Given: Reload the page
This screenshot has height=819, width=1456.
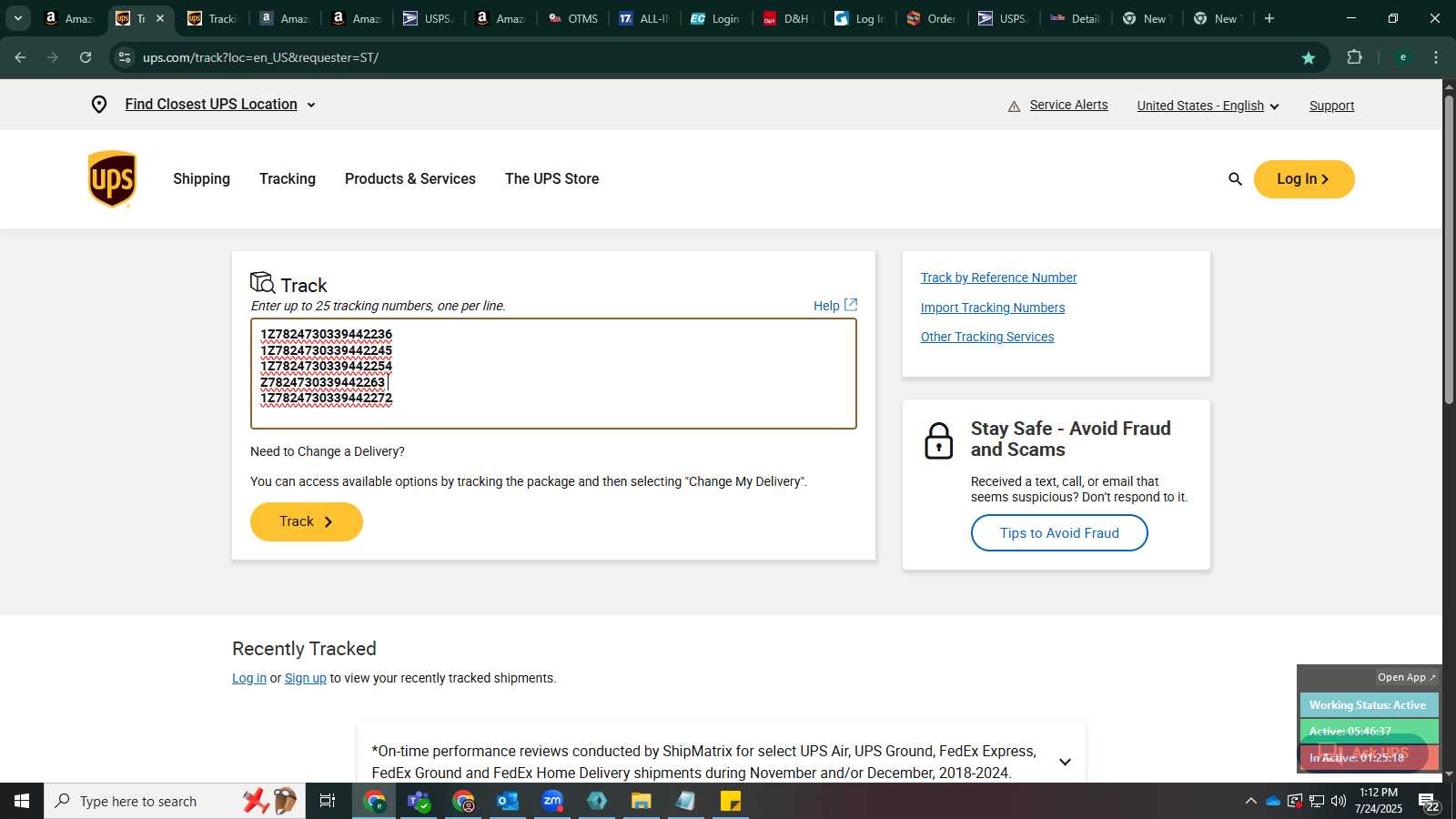Looking at the screenshot, I should pos(86,57).
